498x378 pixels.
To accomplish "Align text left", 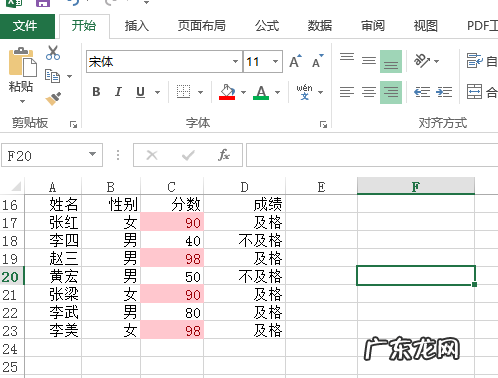I will [x=347, y=92].
